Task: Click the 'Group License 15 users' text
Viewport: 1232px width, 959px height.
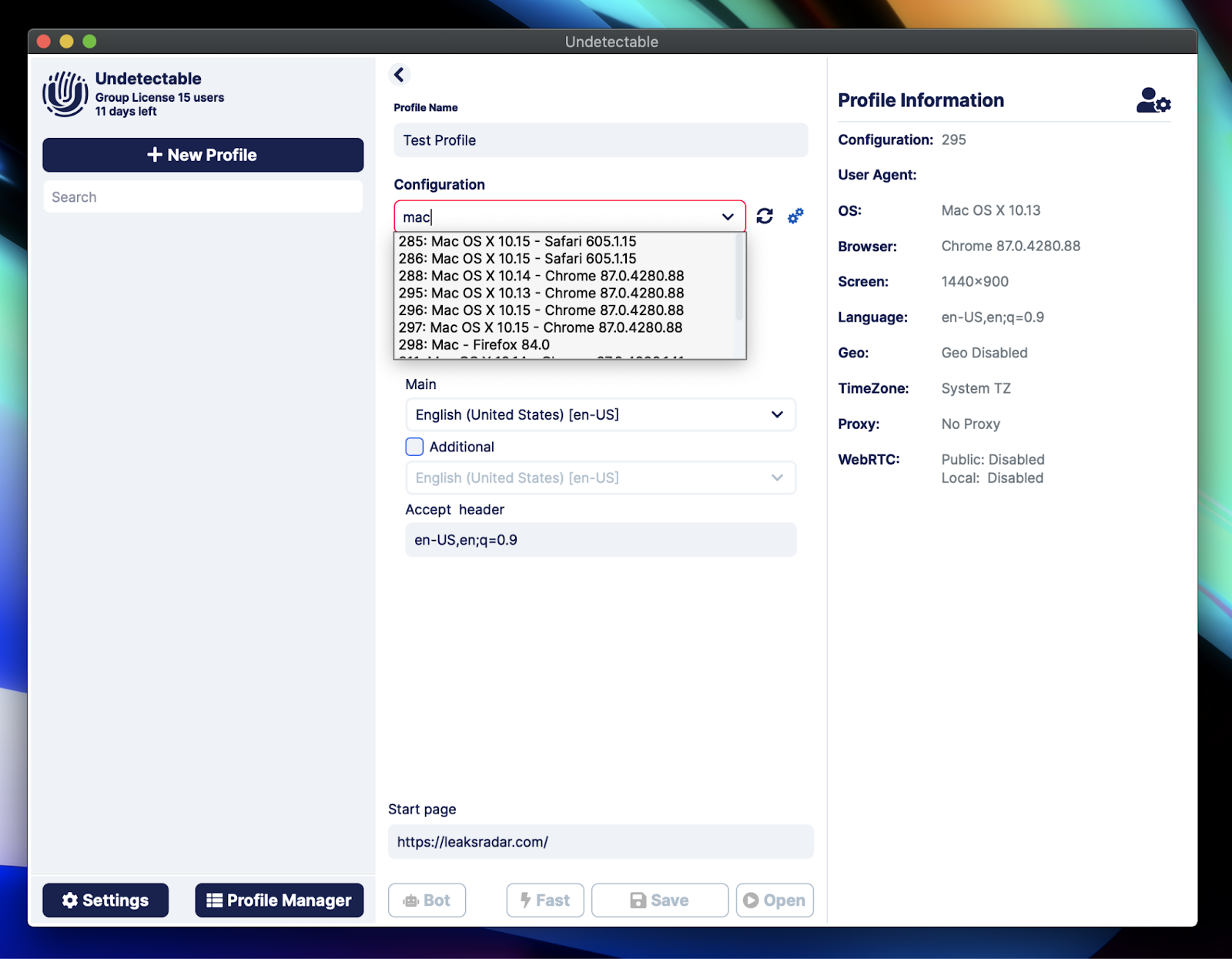Action: tap(159, 98)
